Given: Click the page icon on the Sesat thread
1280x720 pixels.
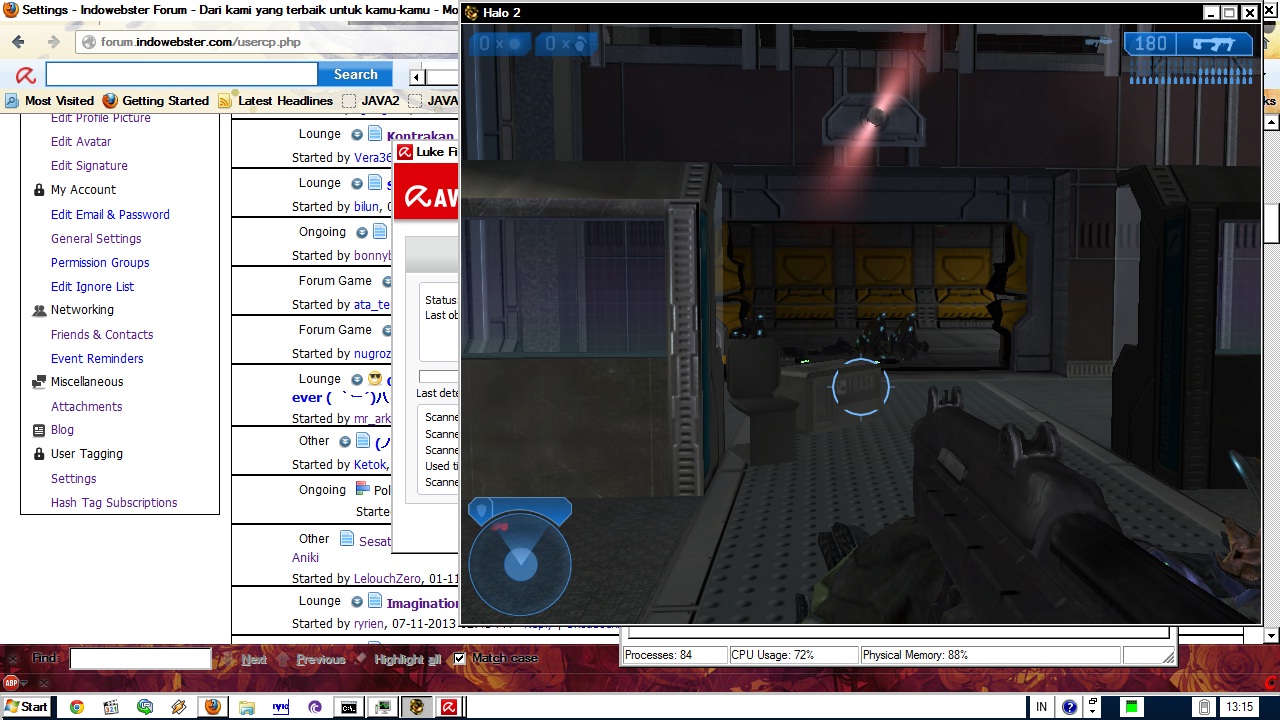Looking at the screenshot, I should click(347, 539).
